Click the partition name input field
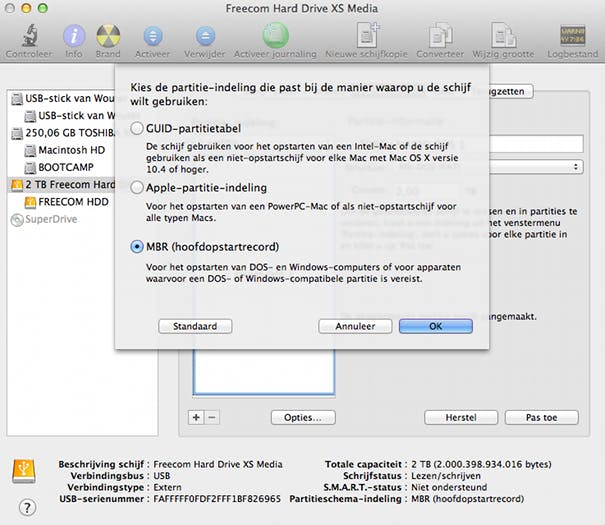This screenshot has height=525, width=605. click(x=536, y=144)
